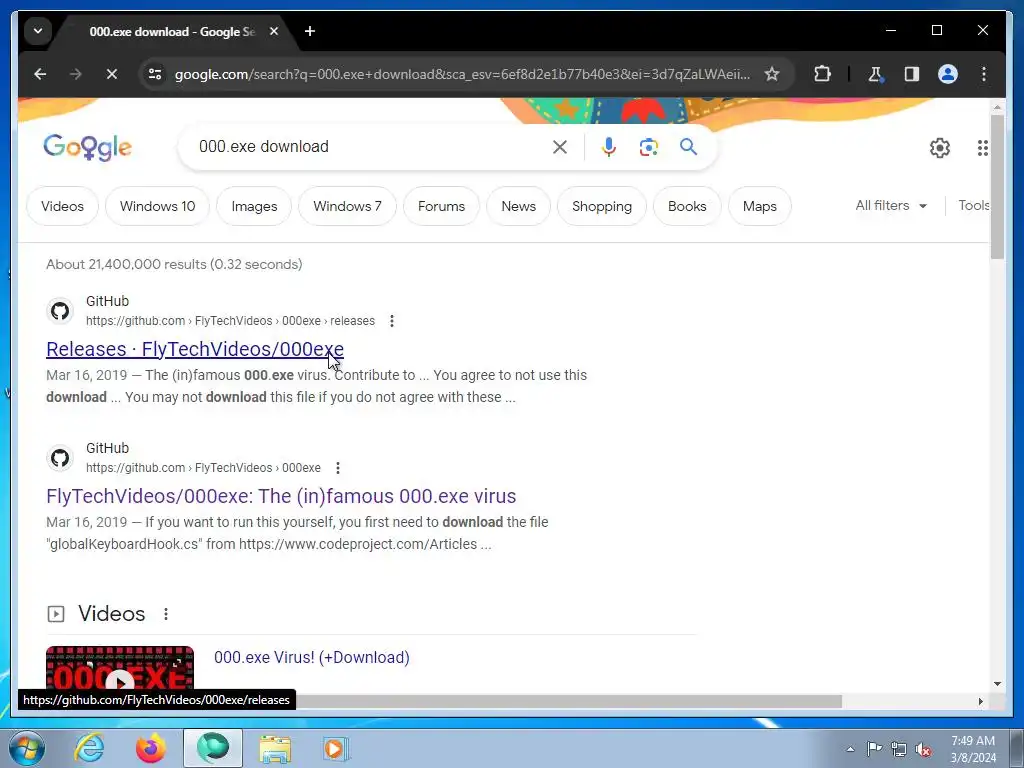Clear the search query

560,147
